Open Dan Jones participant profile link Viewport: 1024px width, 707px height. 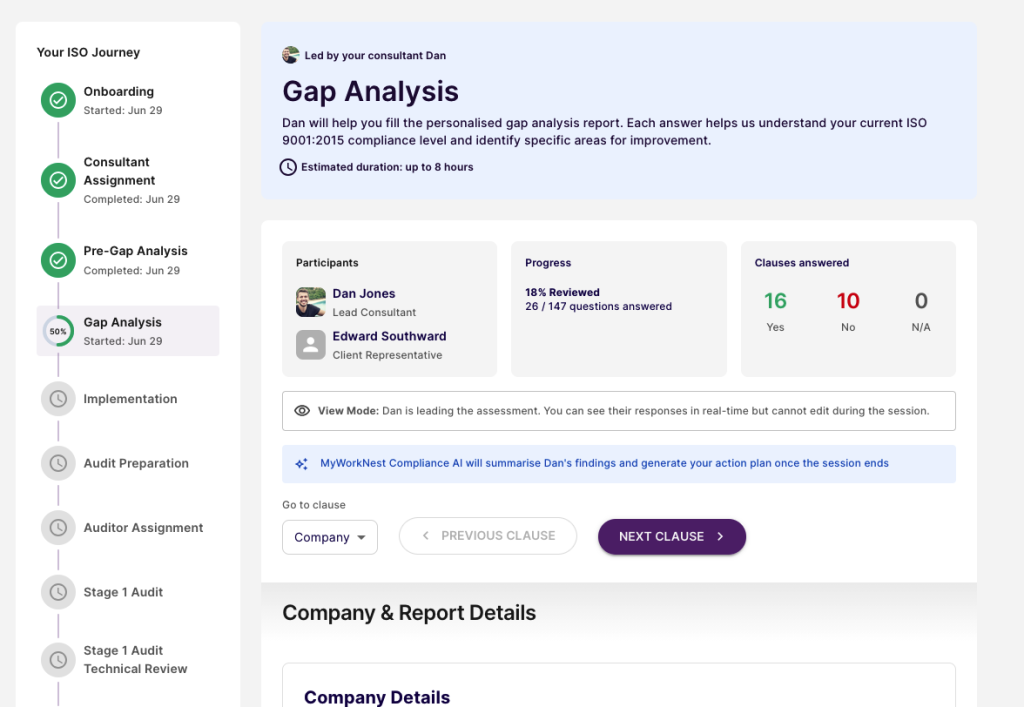(364, 294)
